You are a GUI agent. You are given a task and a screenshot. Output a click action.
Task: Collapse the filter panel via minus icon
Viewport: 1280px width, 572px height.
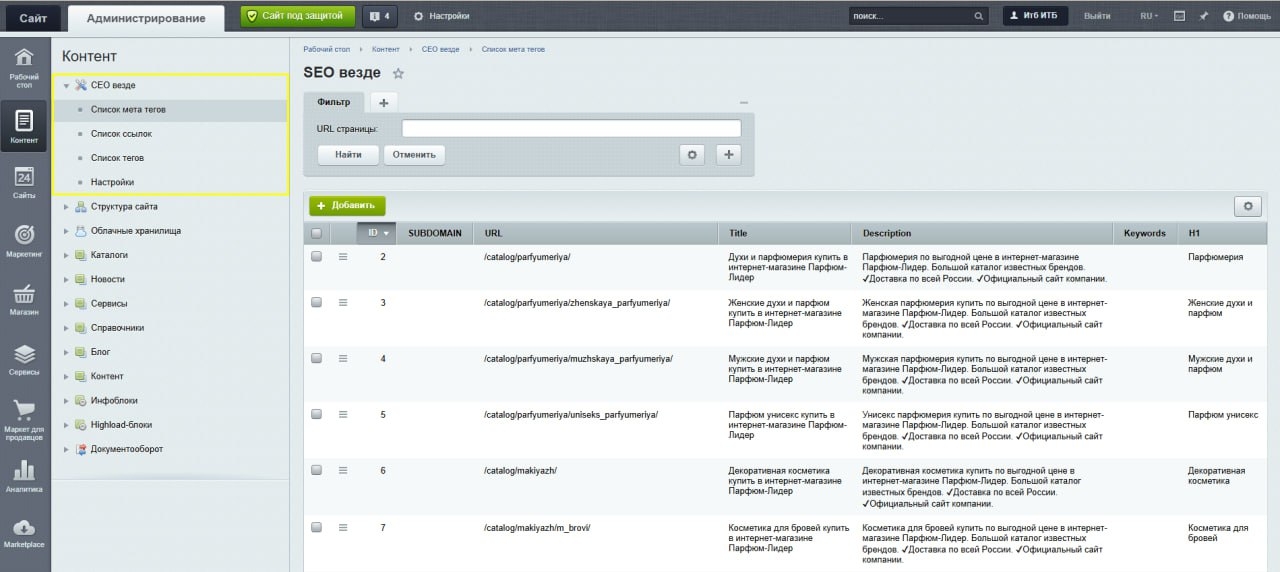coord(744,103)
